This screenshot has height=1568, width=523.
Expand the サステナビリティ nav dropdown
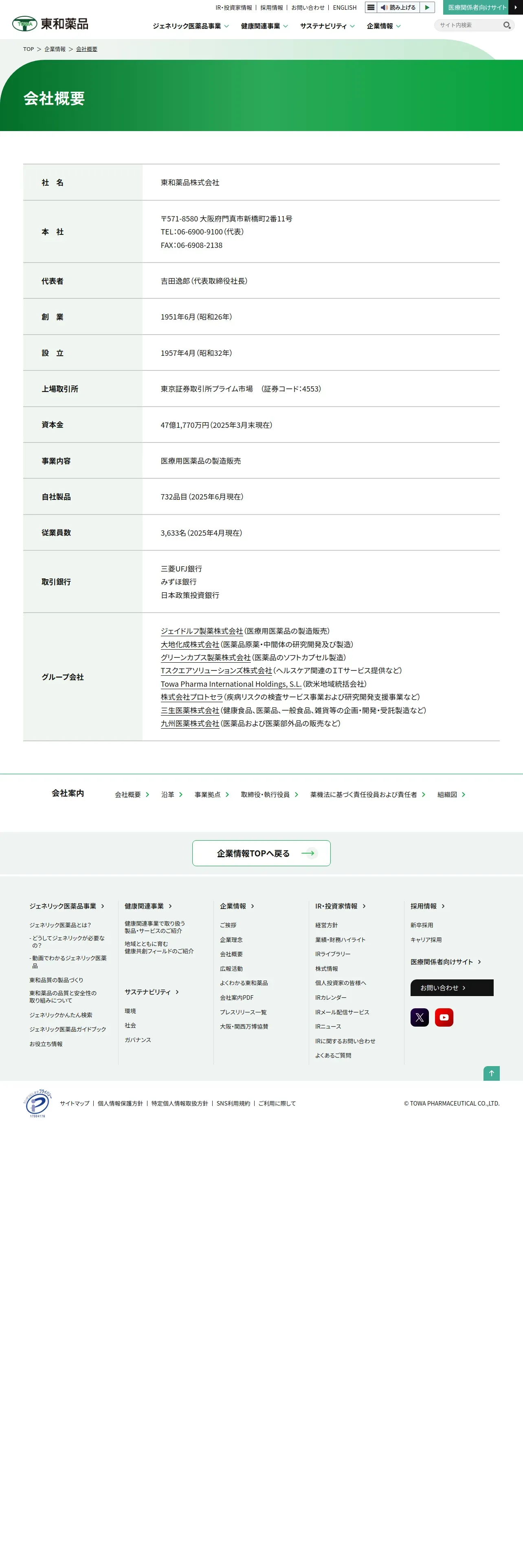(327, 26)
